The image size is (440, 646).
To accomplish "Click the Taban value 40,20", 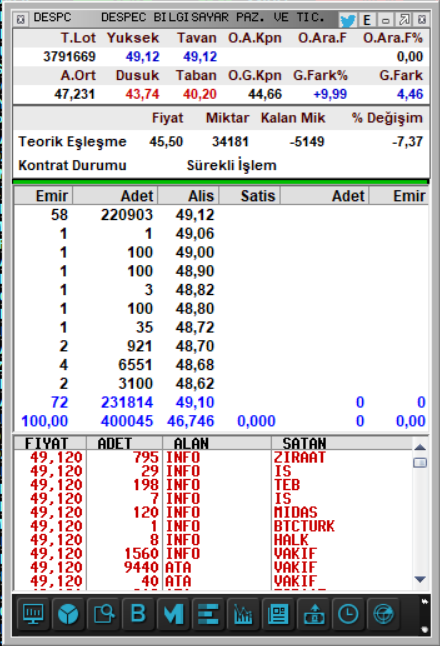I will tap(200, 94).
